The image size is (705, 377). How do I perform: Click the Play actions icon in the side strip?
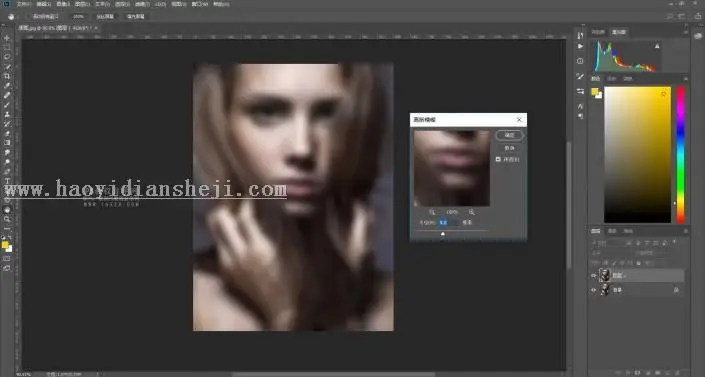pos(580,46)
